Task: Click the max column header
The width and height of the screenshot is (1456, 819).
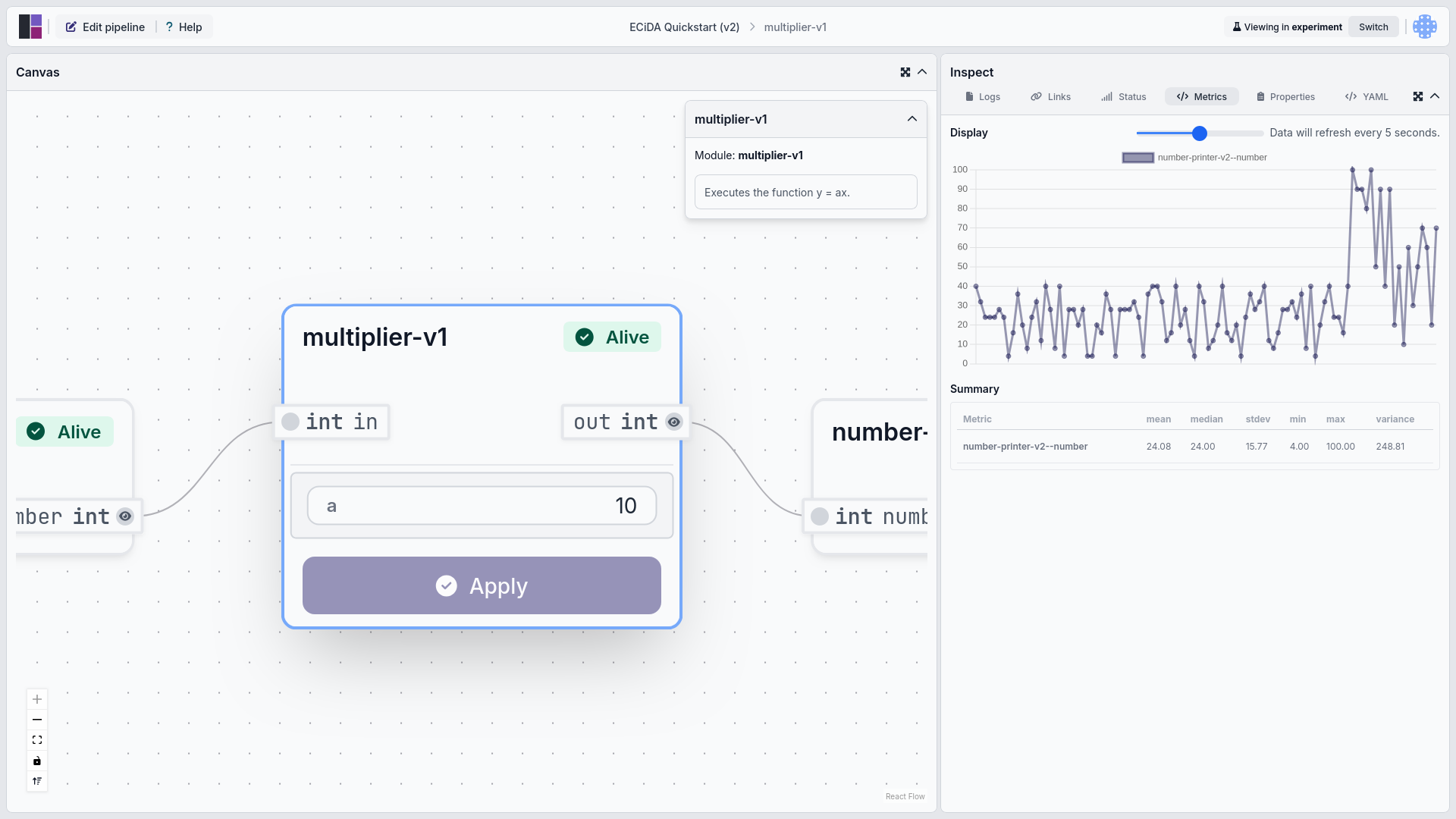Action: (1335, 419)
